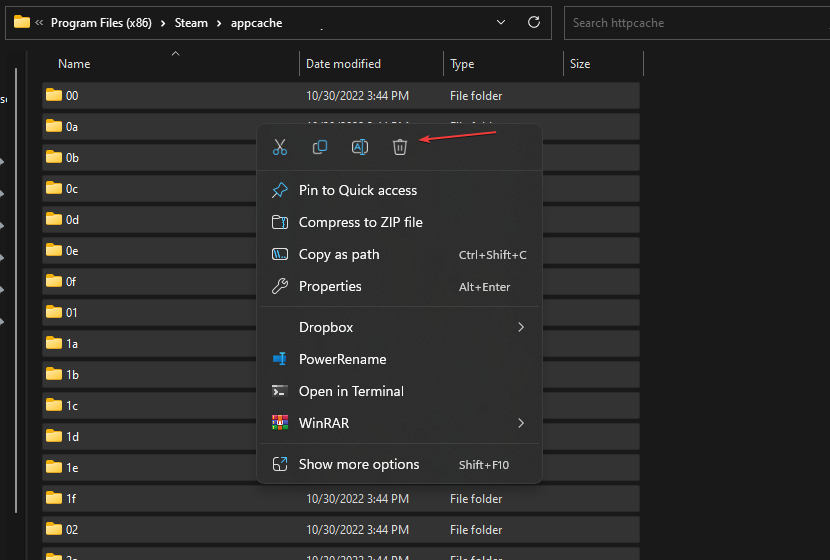Open Properties from the context menu
Image resolution: width=830 pixels, height=560 pixels.
330,286
